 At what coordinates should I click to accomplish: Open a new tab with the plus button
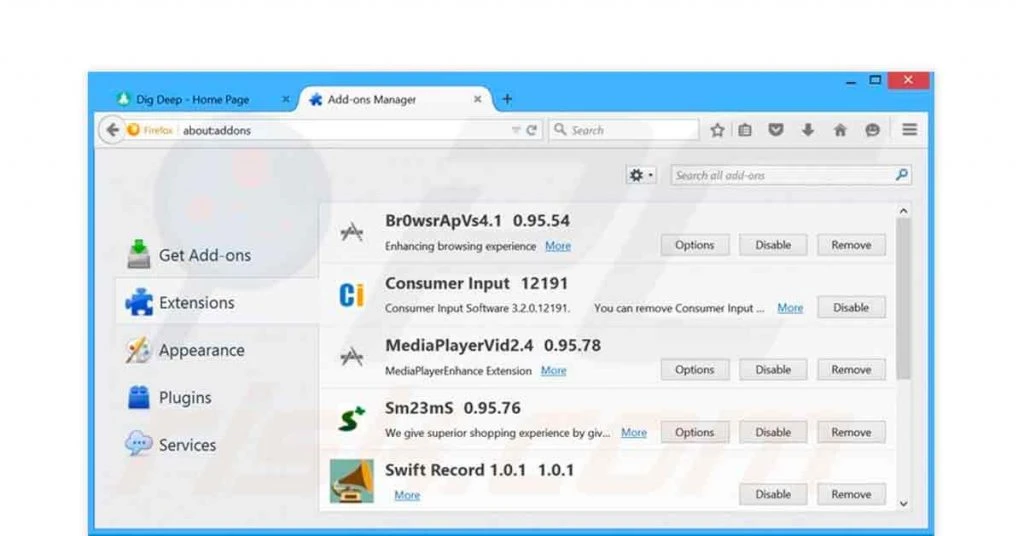tap(507, 99)
